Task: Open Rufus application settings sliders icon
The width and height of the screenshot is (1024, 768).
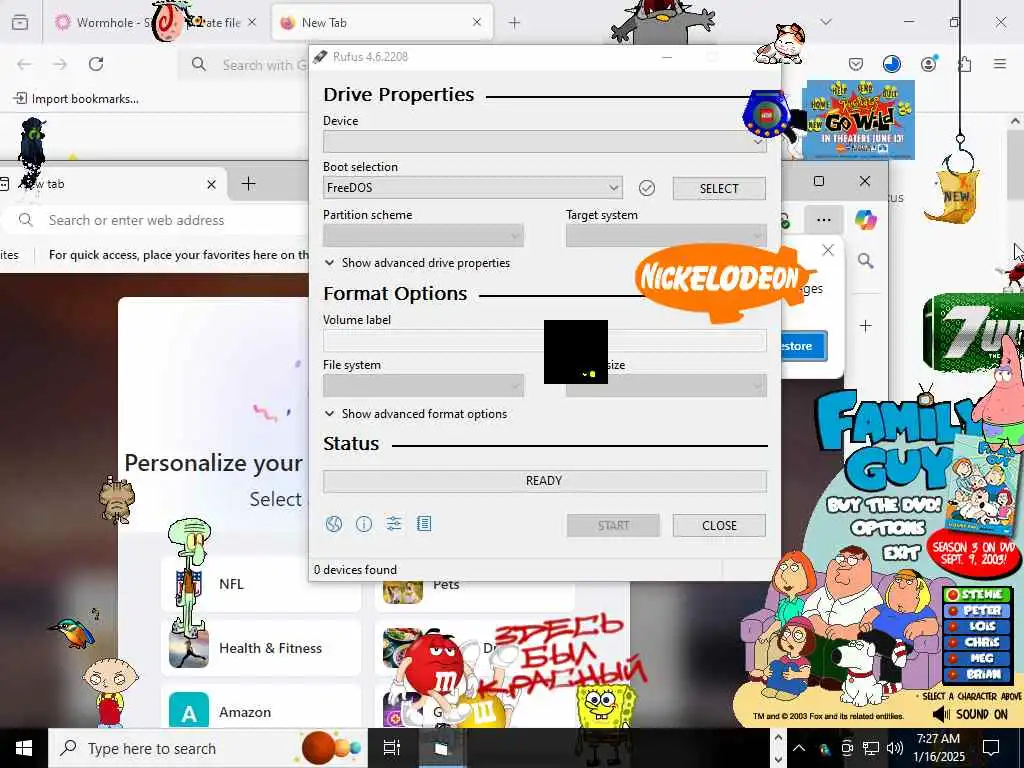Action: tap(394, 524)
